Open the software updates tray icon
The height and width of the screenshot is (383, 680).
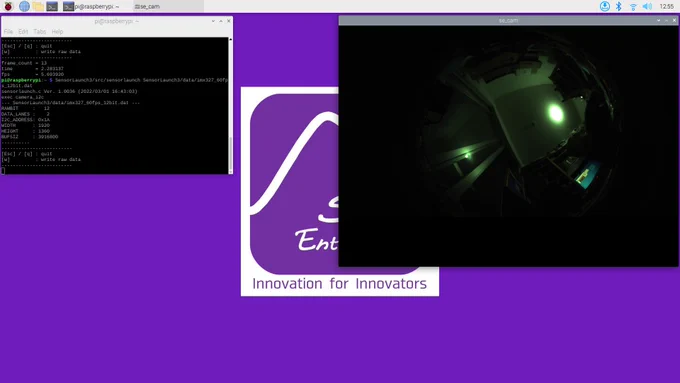(x=605, y=6)
